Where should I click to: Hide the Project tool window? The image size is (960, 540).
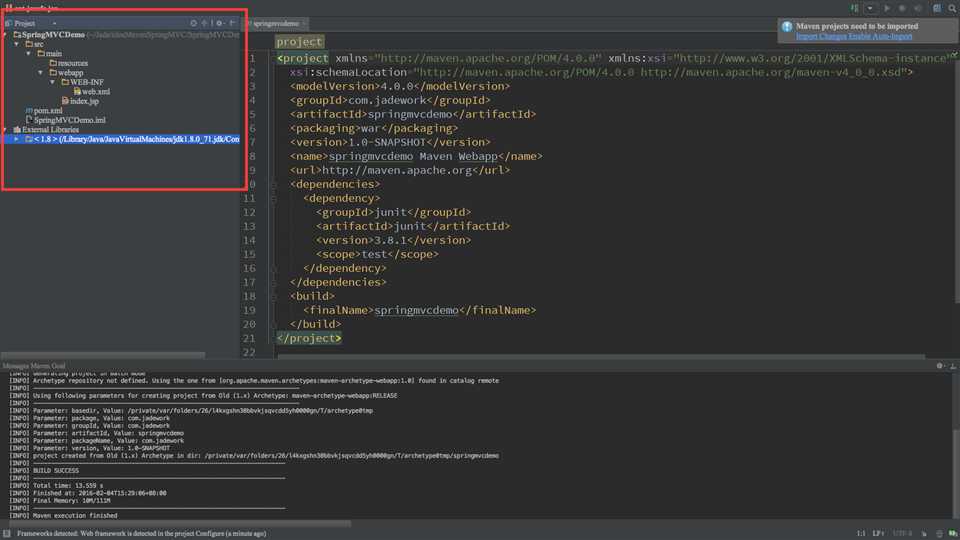(233, 23)
